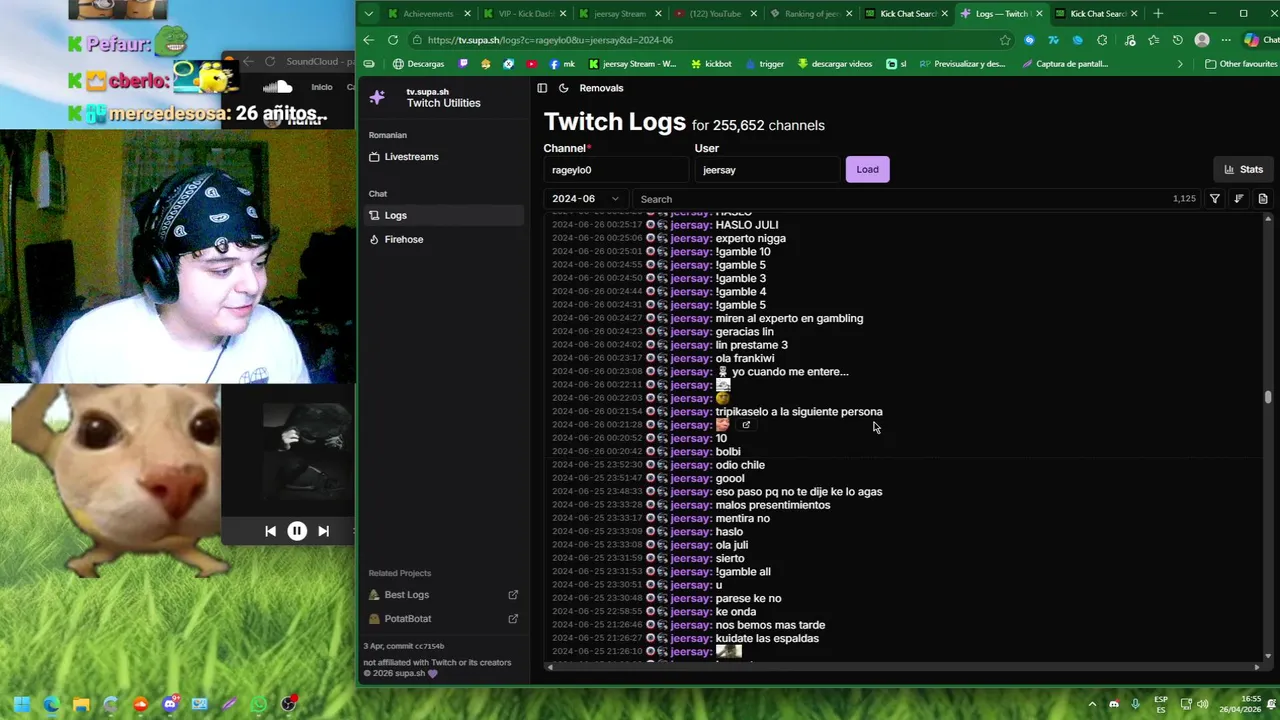Screen dimensions: 1280x720
Task: Open the 2024-06 month dropdown
Action: pos(586,199)
